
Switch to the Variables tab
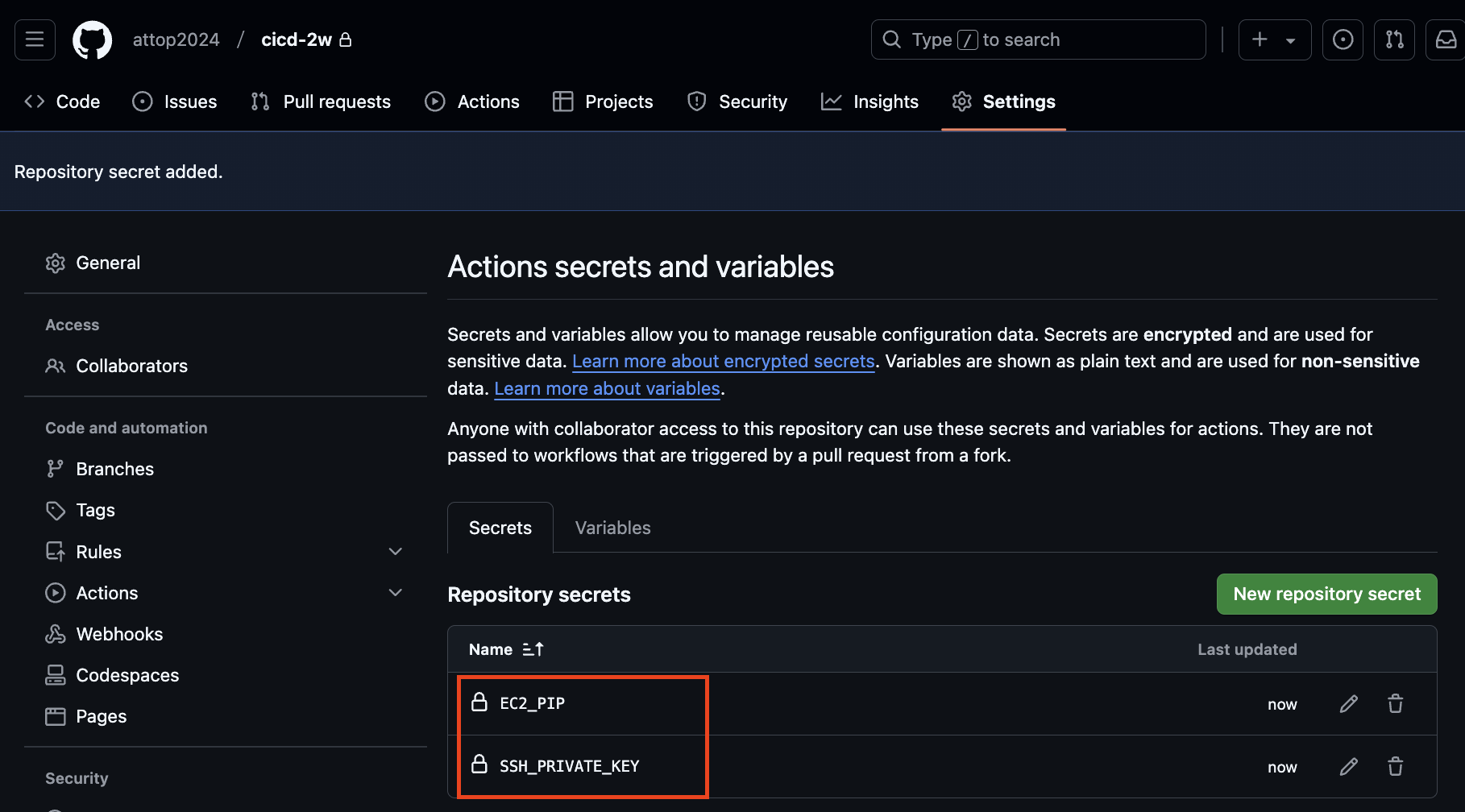(612, 528)
